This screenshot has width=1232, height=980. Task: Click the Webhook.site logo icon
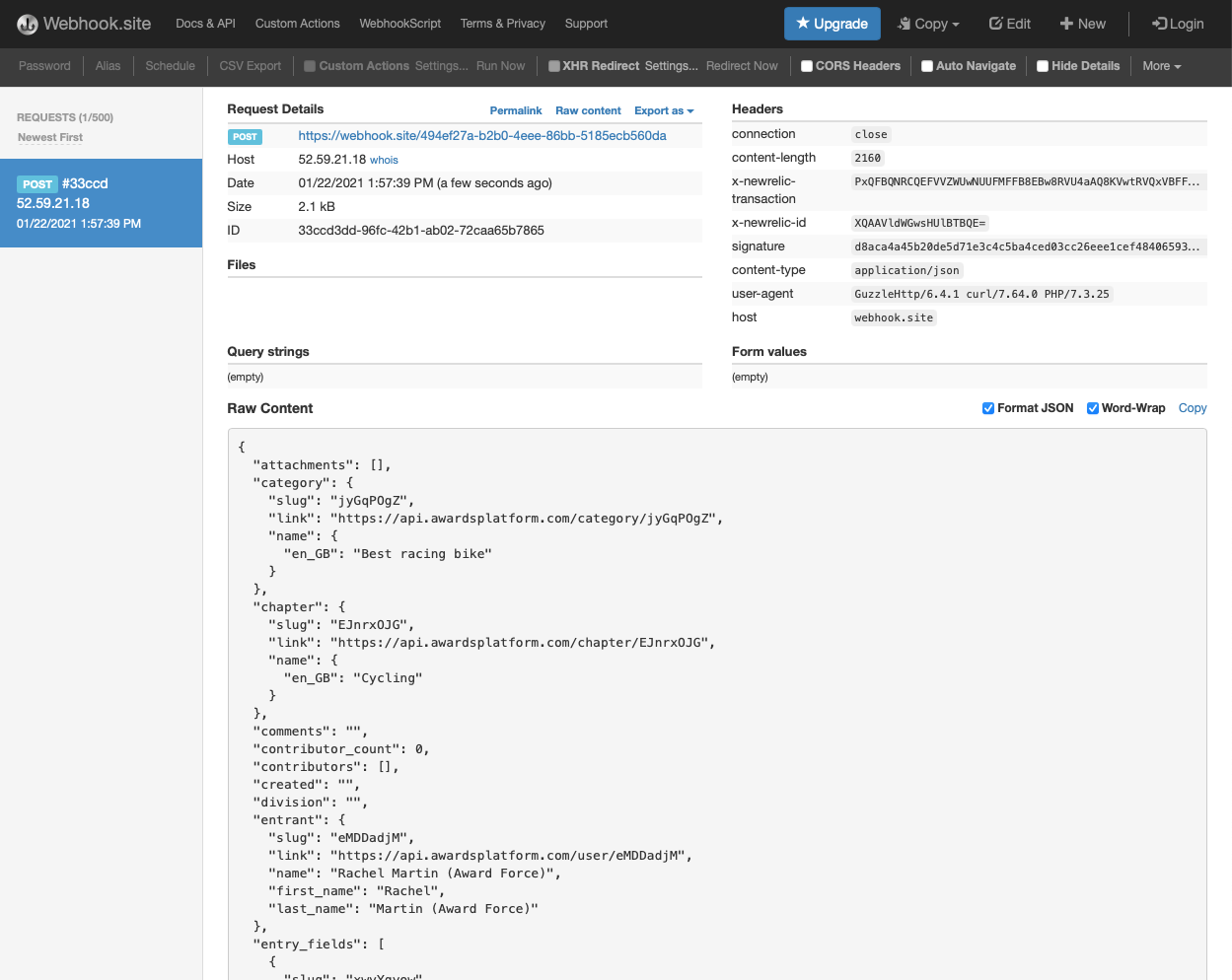pyautogui.click(x=28, y=24)
